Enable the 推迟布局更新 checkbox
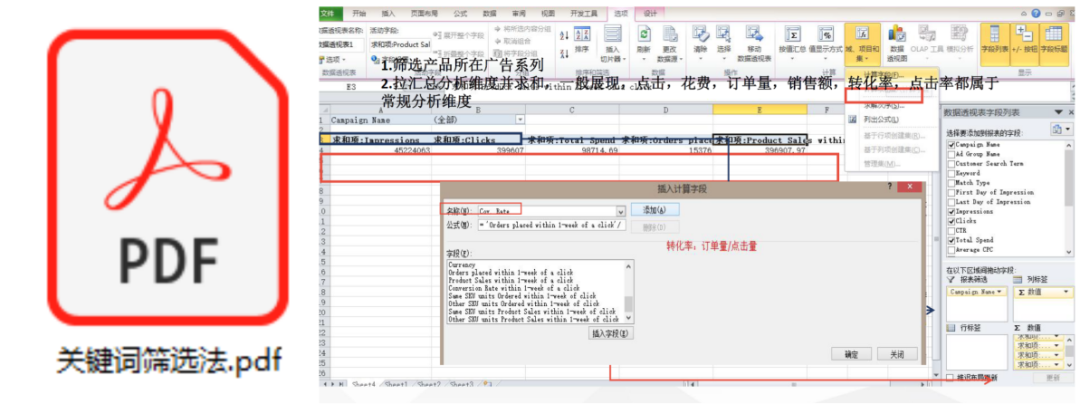 pyautogui.click(x=951, y=378)
